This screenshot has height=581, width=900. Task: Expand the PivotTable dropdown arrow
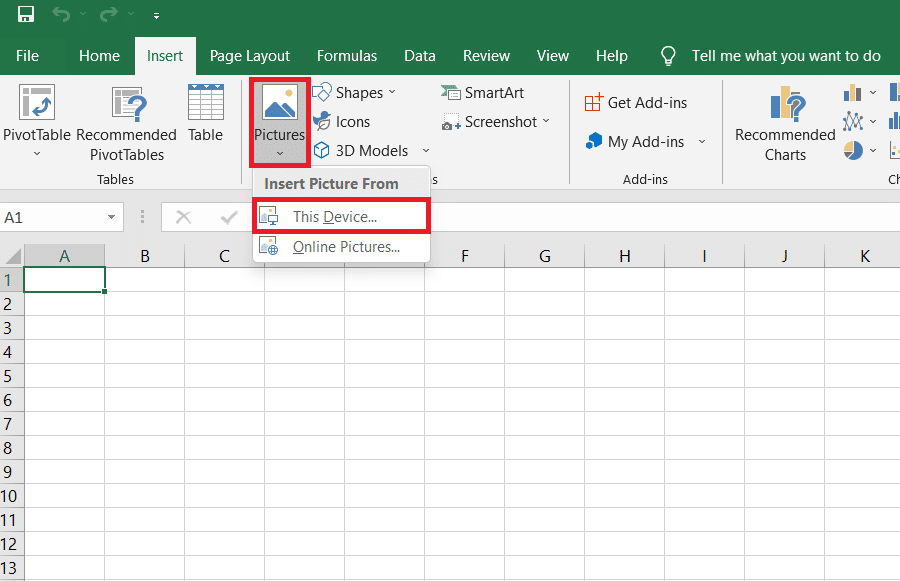[37, 154]
